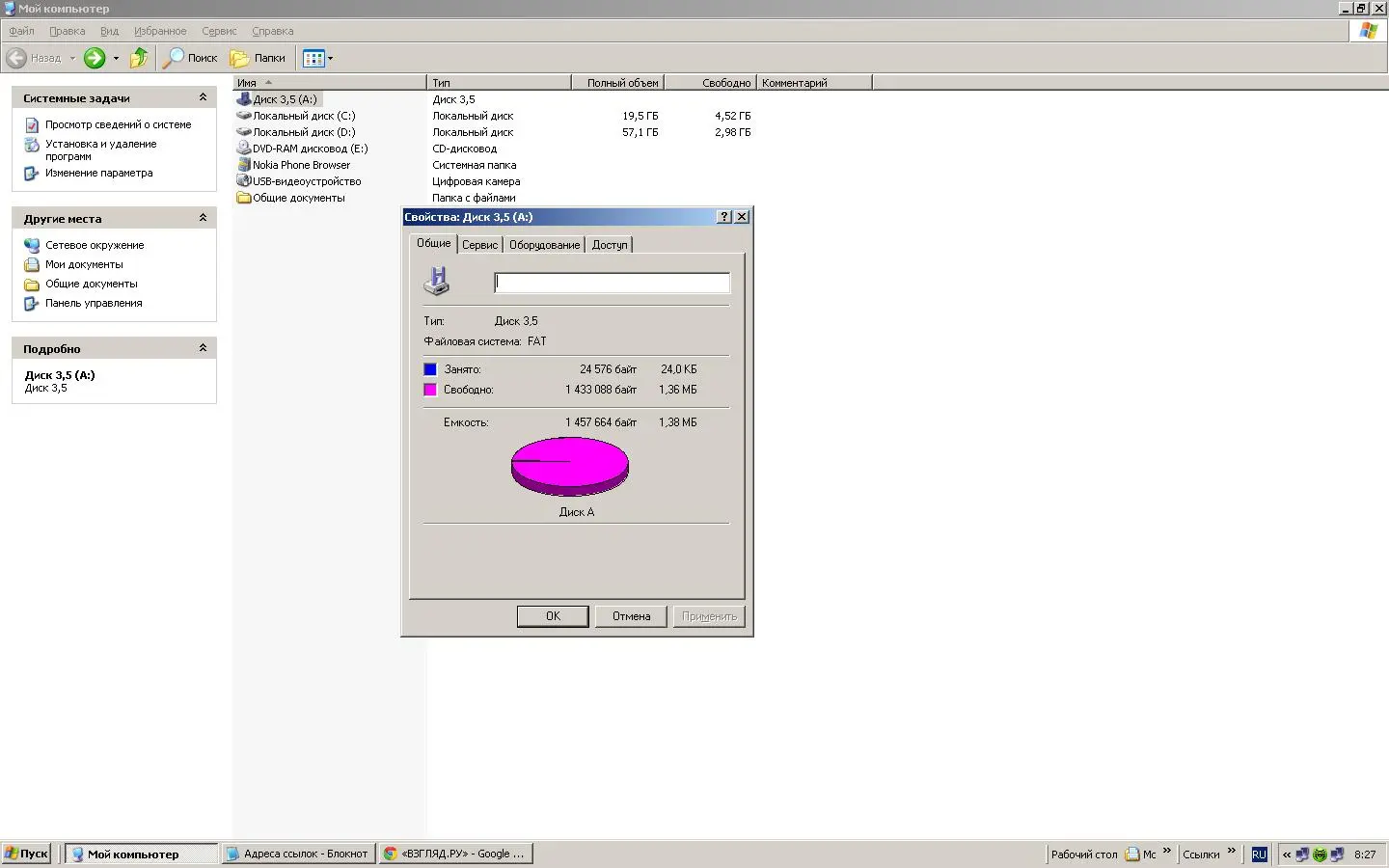Select the Общие tab in the dialog
Viewport: 1389px width, 868px height.
click(433, 243)
